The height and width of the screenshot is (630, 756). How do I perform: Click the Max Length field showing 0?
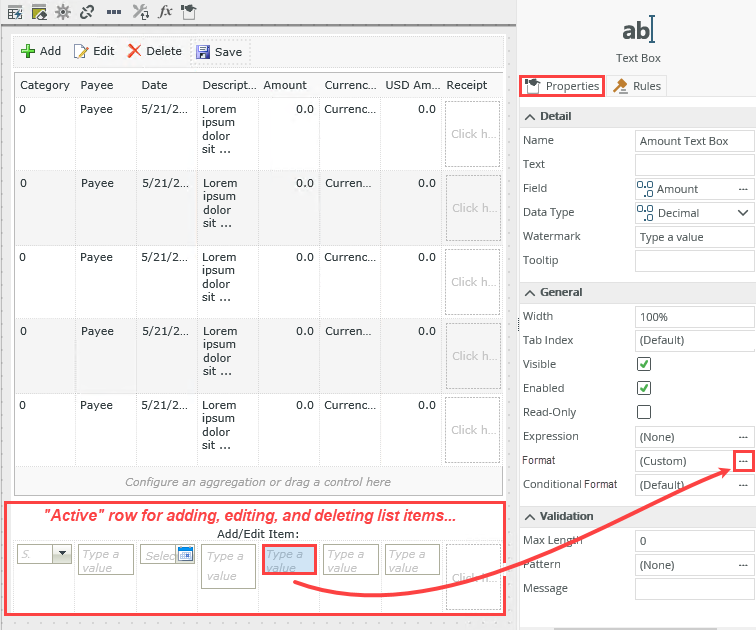(x=694, y=541)
